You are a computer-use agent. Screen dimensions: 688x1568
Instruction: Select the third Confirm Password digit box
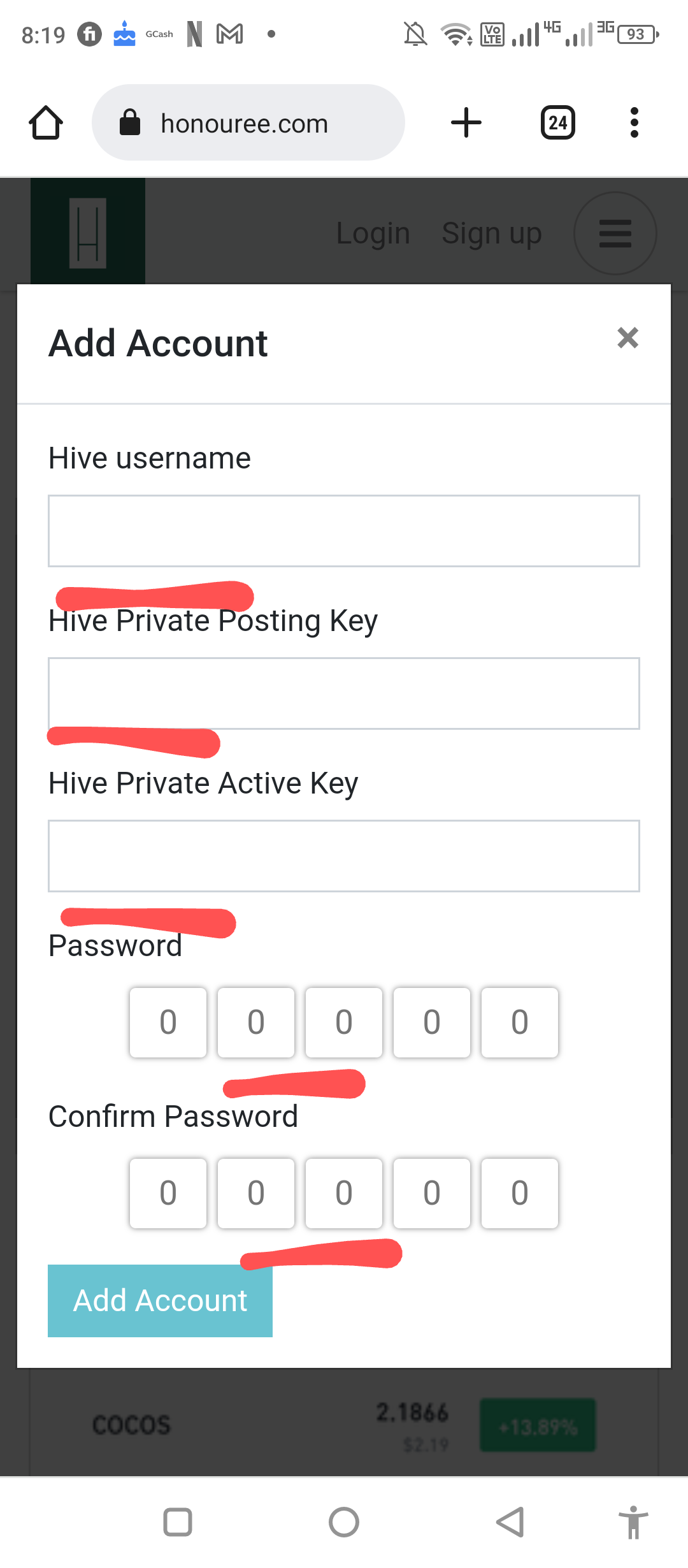click(344, 1193)
